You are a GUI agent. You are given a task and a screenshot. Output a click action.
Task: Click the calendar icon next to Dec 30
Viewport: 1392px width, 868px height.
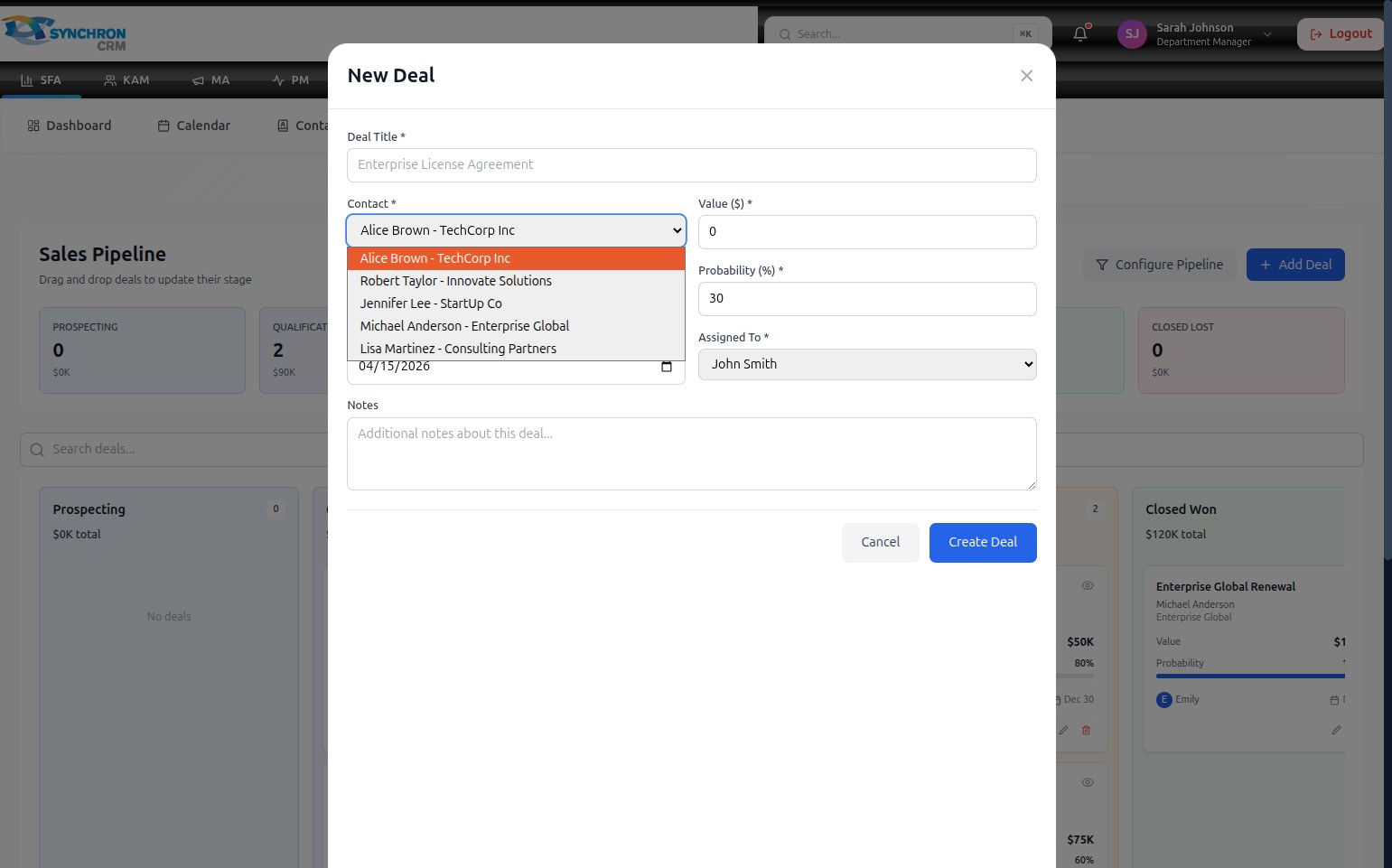tap(1059, 700)
